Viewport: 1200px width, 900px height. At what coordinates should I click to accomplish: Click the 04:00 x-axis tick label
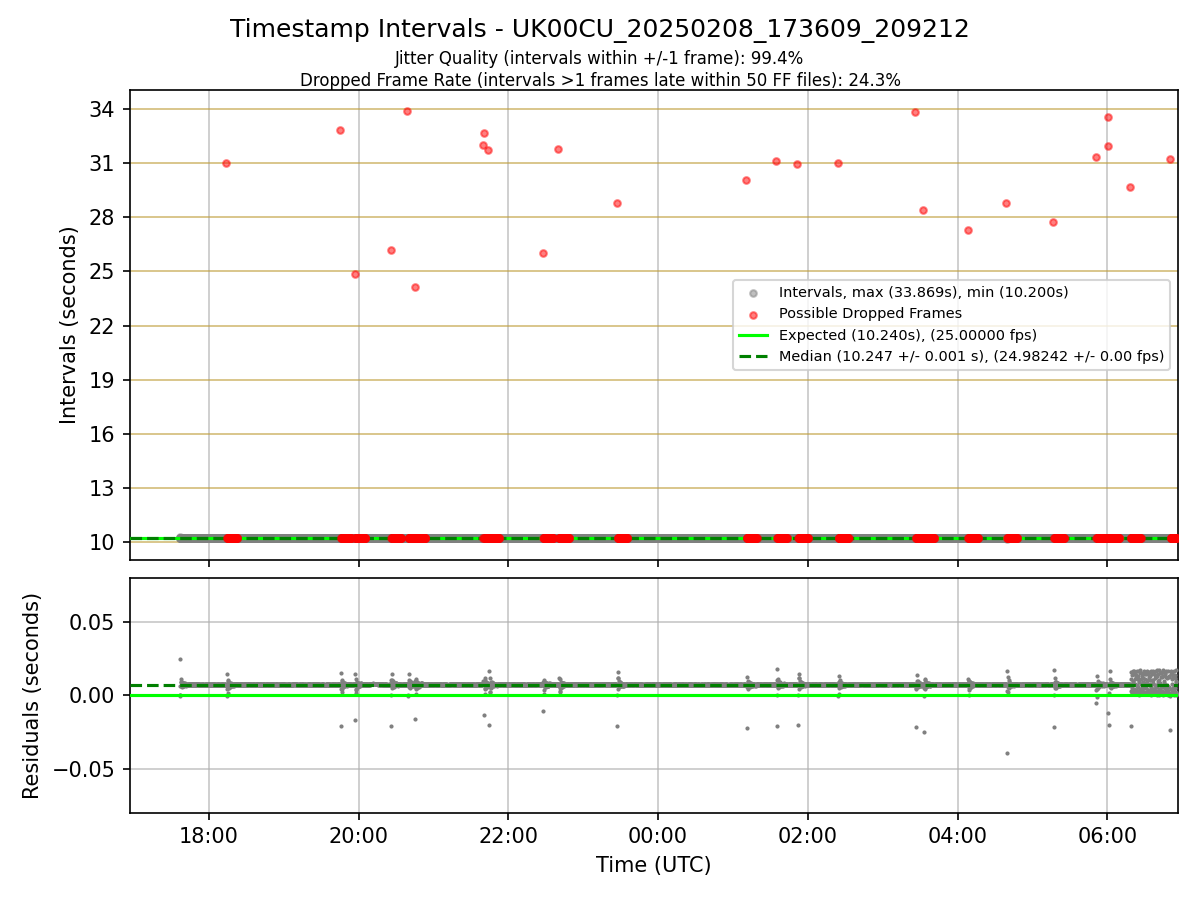click(957, 835)
